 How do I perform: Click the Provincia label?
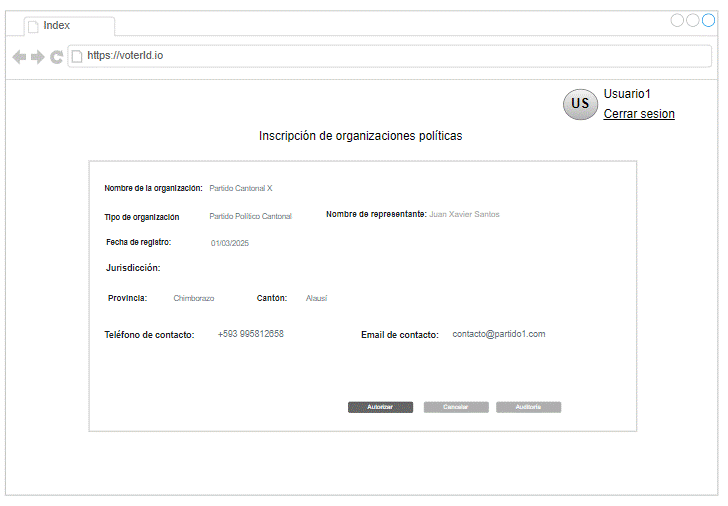click(127, 298)
